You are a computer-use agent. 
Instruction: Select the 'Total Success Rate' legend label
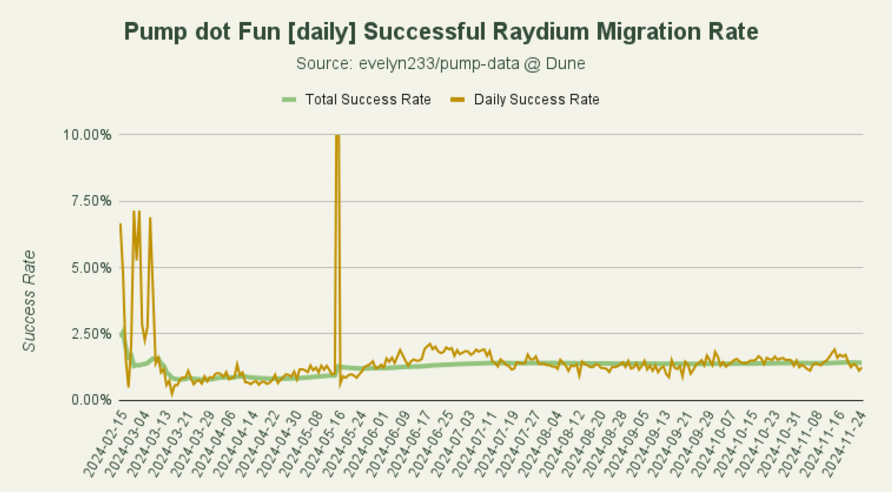tap(368, 100)
